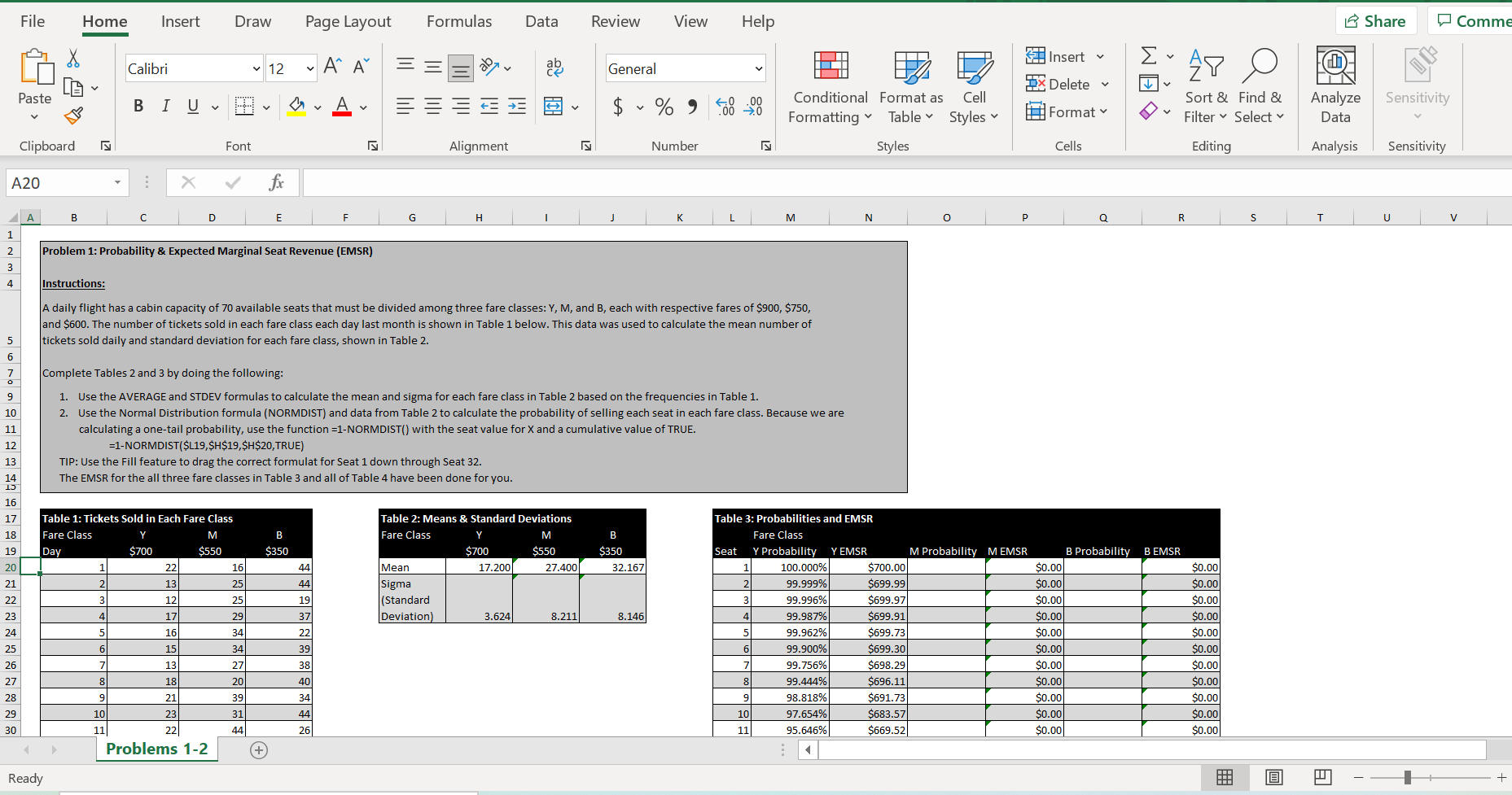Adjust the zoom slider
The width and height of the screenshot is (1512, 795).
(x=1408, y=777)
